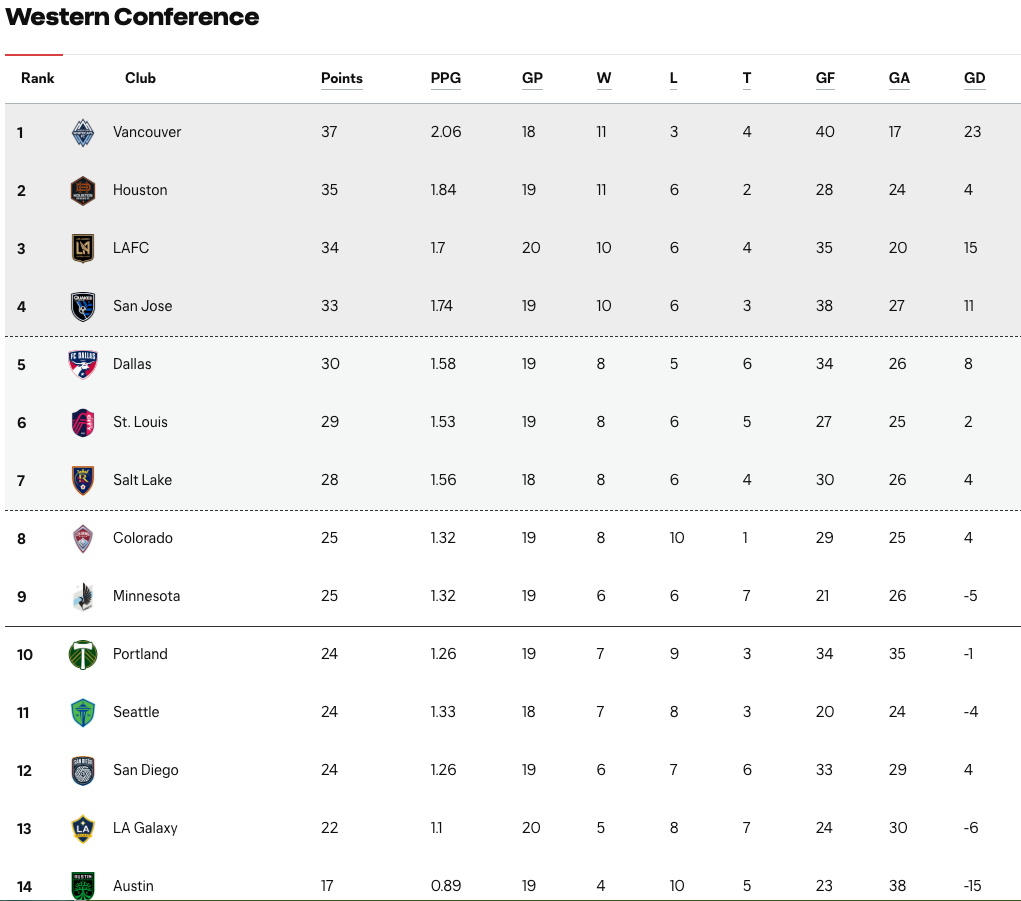
Task: Click the Houston Dynamo crest icon
Action: 83,191
